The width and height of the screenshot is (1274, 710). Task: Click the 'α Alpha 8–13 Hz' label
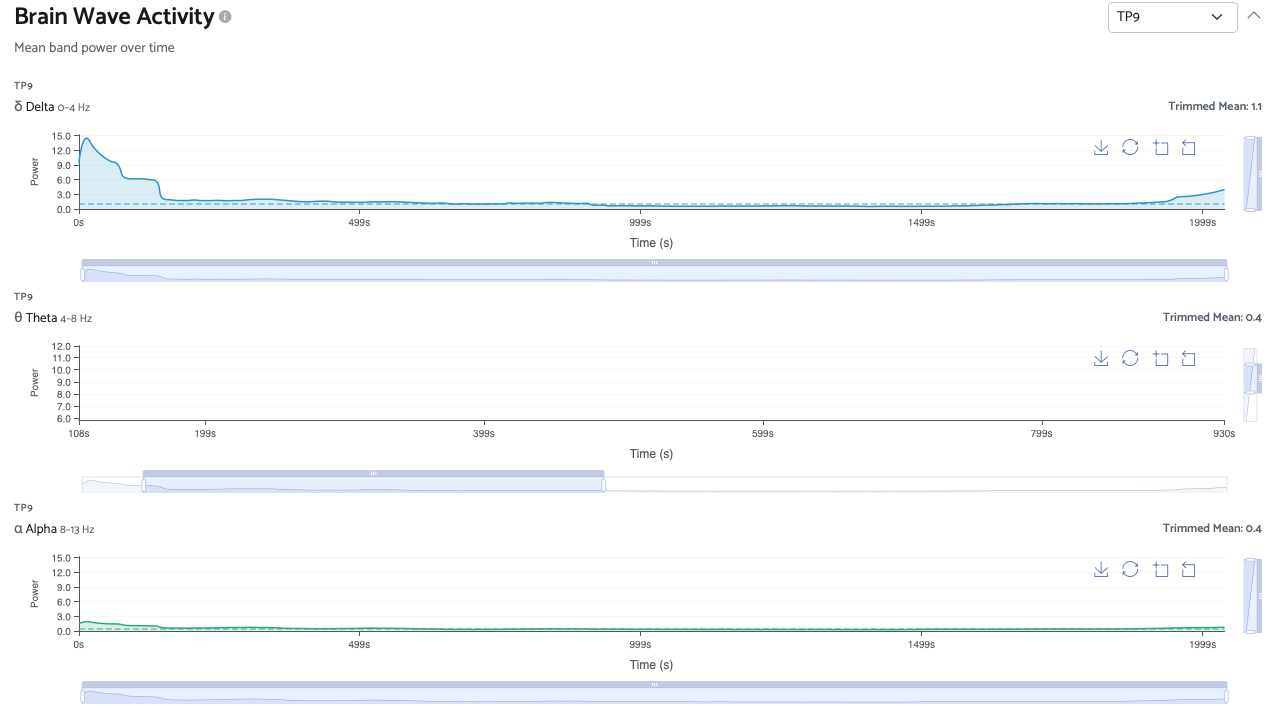(54, 528)
